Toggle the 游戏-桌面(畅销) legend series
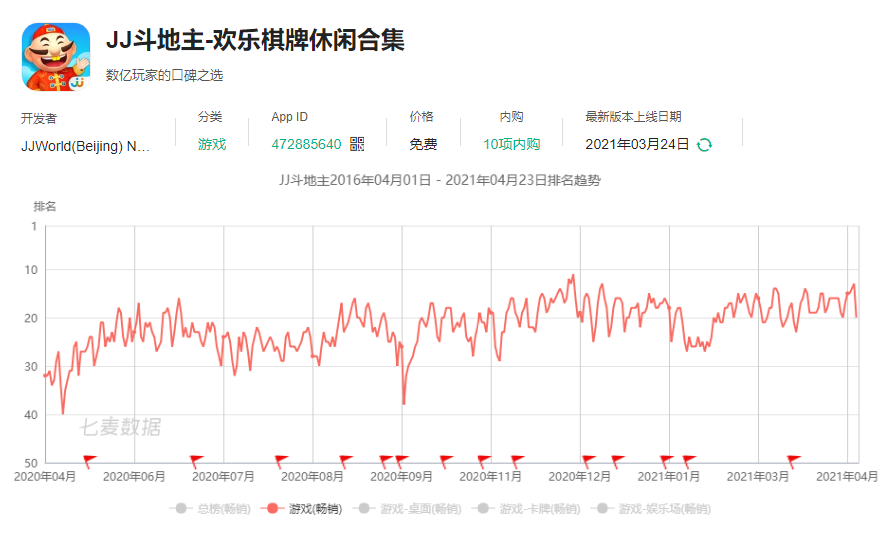The width and height of the screenshot is (885, 535). [x=408, y=509]
